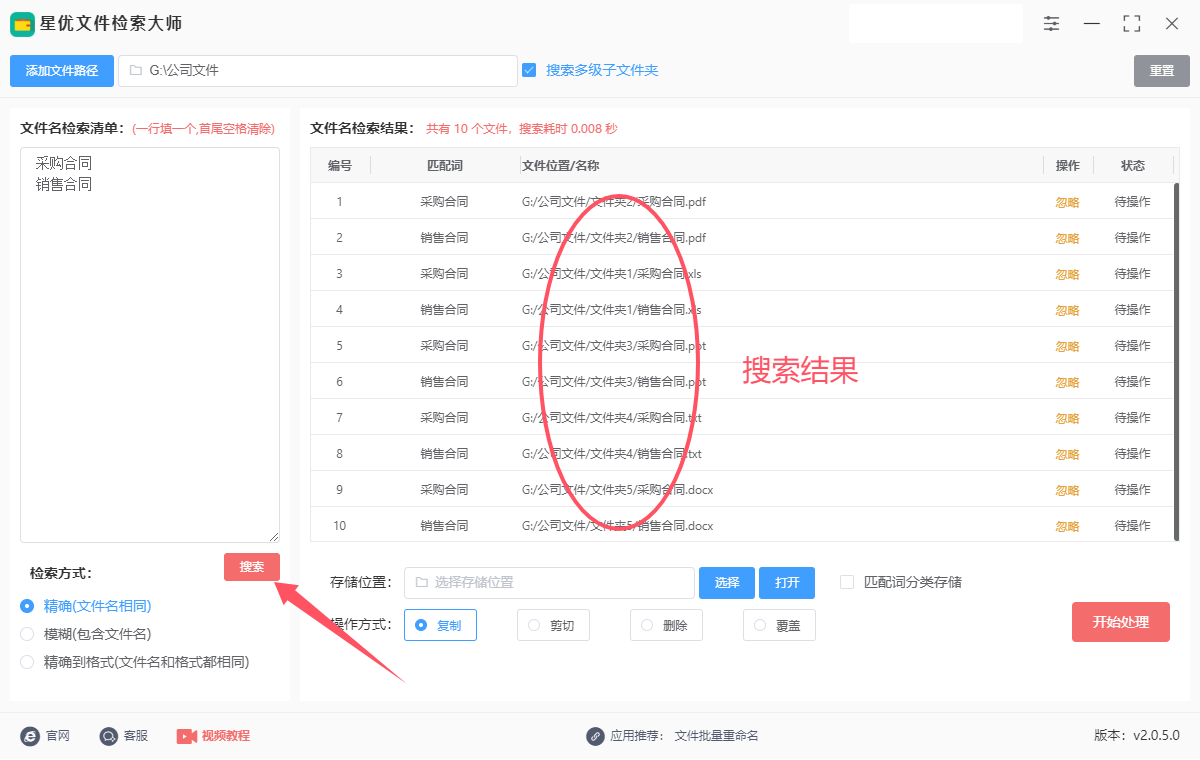Click the 客服 chat icon

point(109,736)
